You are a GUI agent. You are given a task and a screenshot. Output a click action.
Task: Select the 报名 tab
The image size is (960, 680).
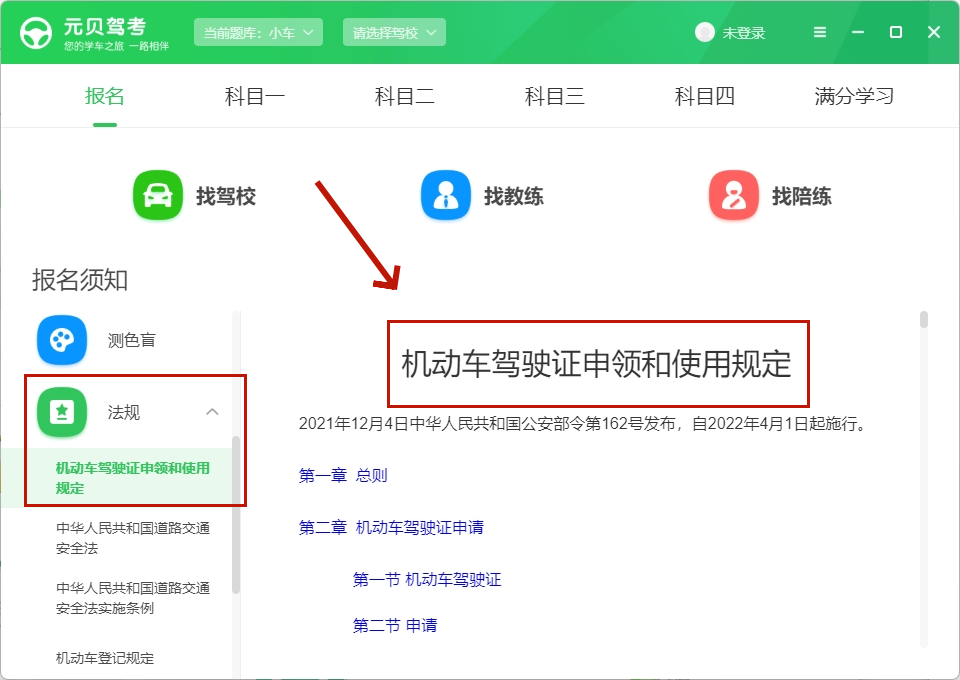point(105,96)
